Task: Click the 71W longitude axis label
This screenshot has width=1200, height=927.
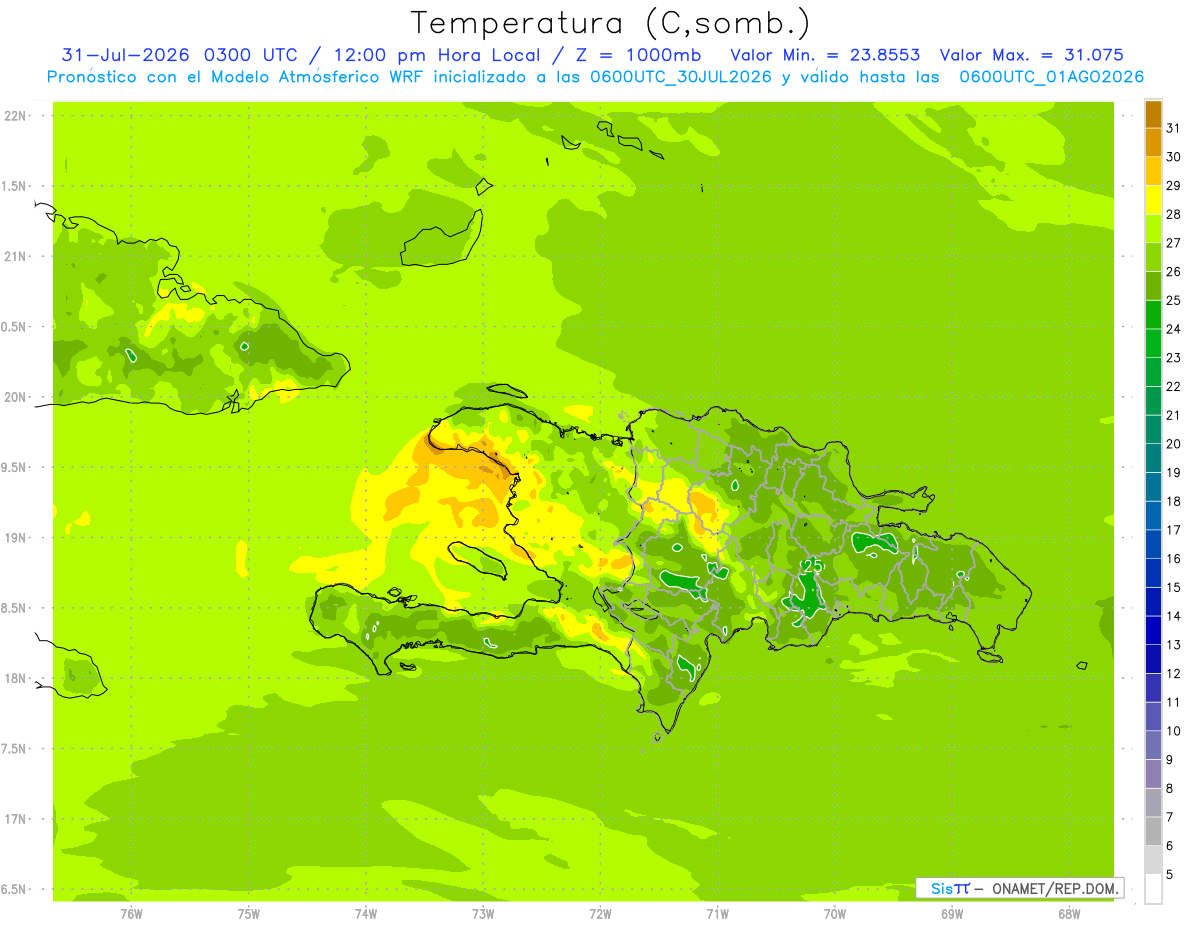Action: tap(717, 914)
